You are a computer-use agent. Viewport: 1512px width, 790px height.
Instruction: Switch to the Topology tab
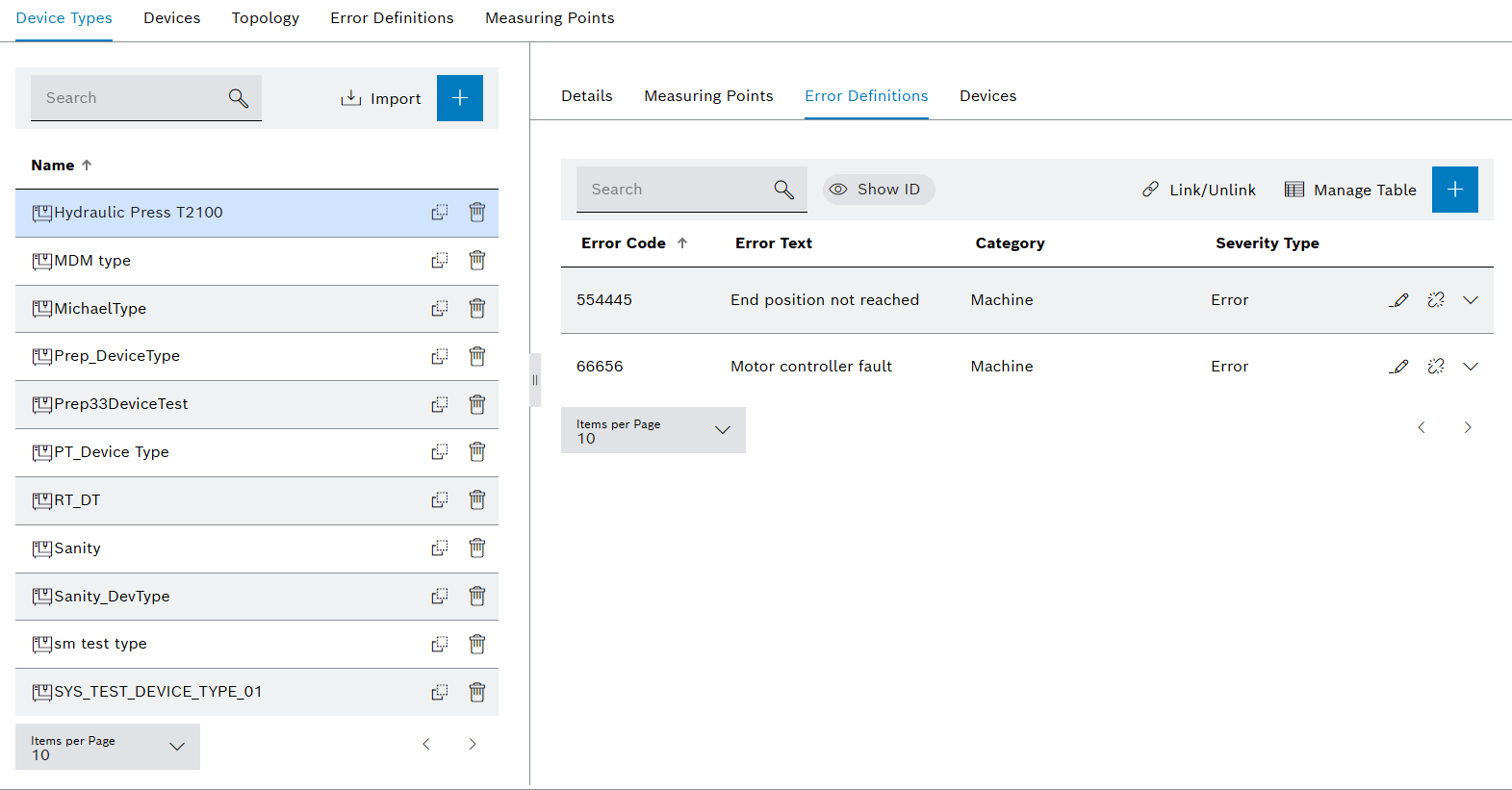[265, 18]
